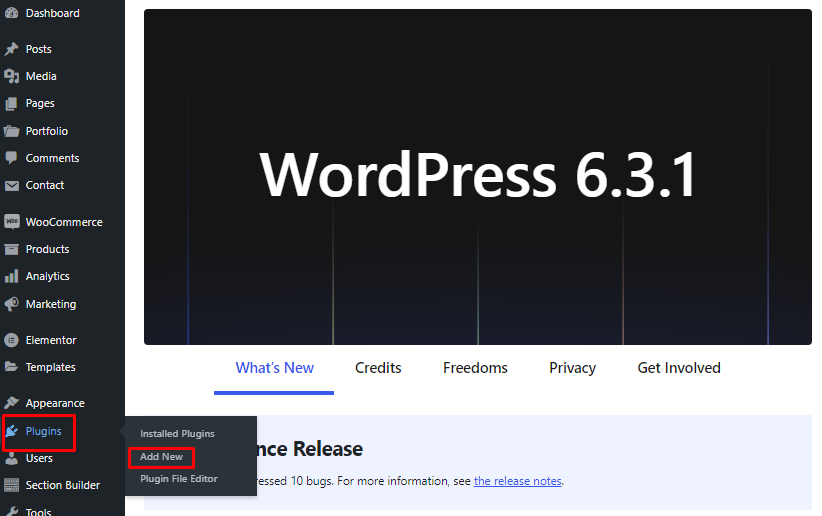Click the Portfolio folder icon
Screen dimensions: 822x516
12,131
